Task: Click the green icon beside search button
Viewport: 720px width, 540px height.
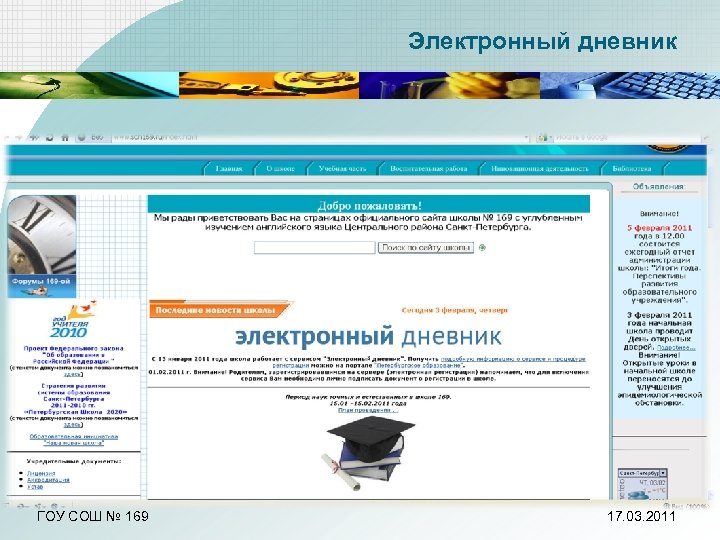Action: click(x=482, y=248)
